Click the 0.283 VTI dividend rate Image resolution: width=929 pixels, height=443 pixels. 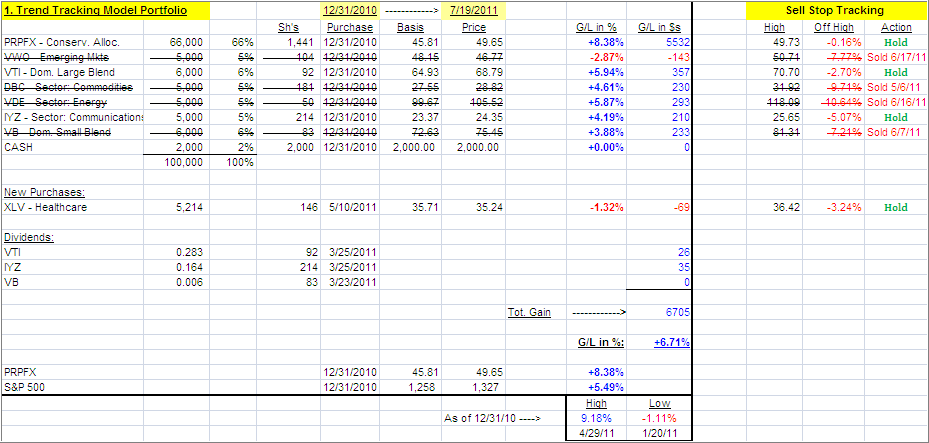point(190,252)
